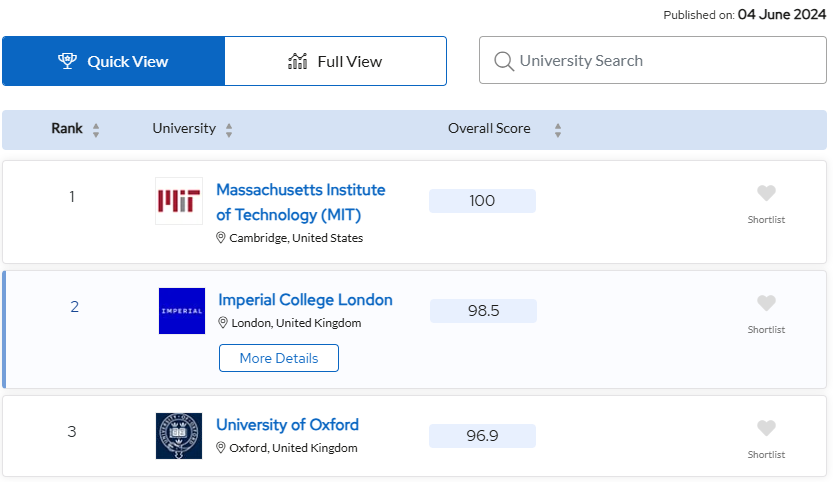Viewport: 833px width, 482px height.
Task: Click the University of Oxford crest
Action: [179, 436]
